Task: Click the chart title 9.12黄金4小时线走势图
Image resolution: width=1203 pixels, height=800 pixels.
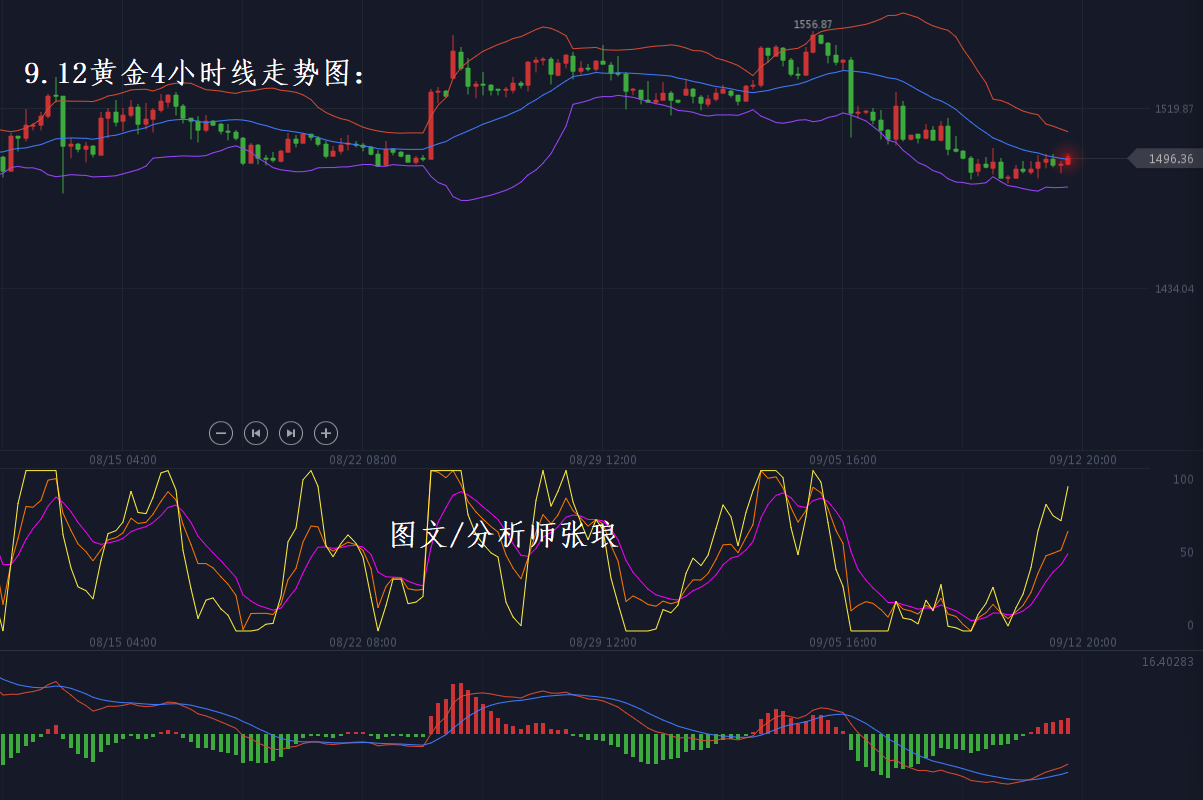Action: 196,74
